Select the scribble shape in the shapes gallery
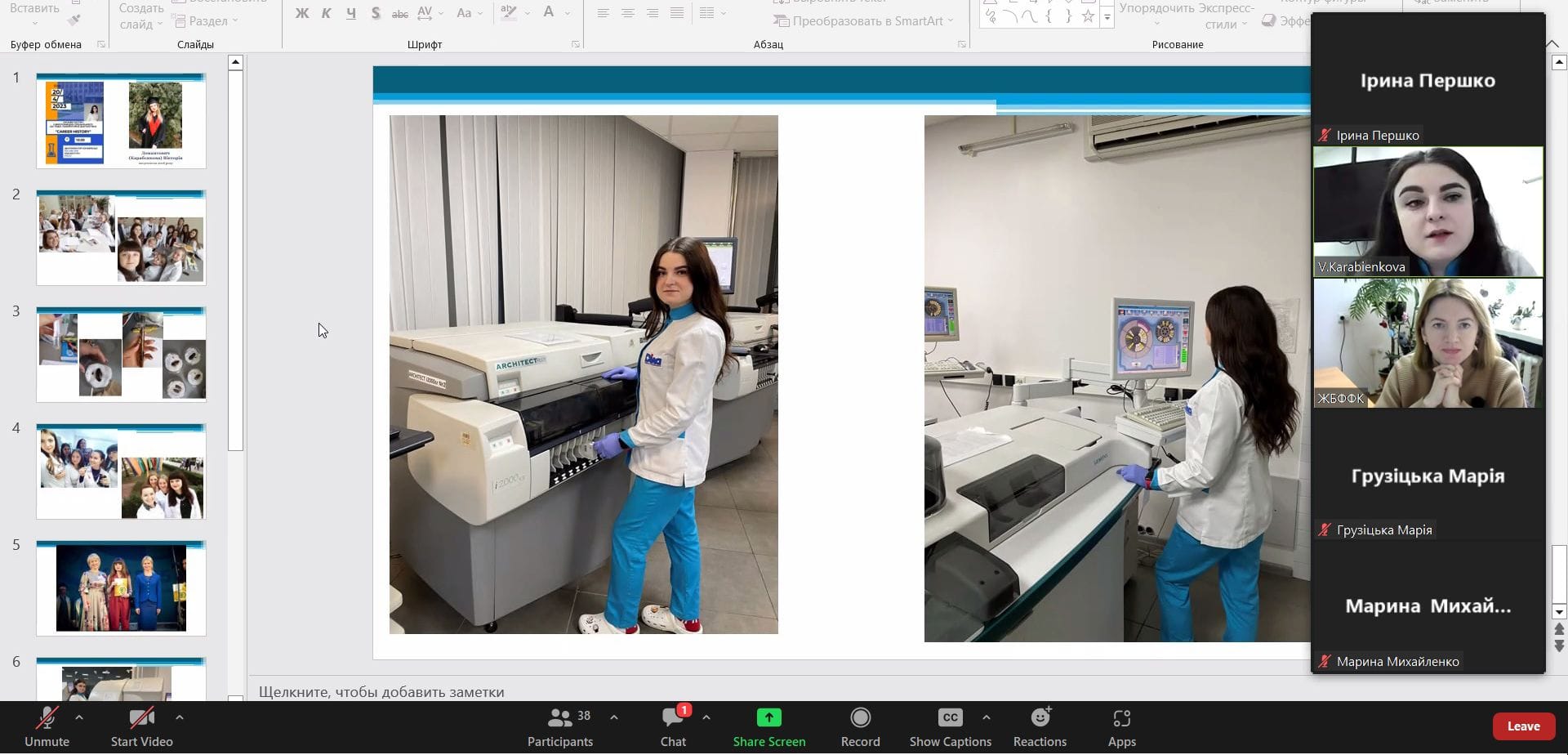The image size is (1568, 755). [x=991, y=16]
